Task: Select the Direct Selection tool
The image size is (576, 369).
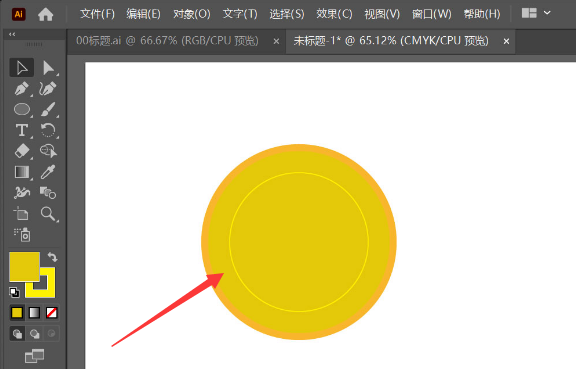Action: [x=48, y=68]
